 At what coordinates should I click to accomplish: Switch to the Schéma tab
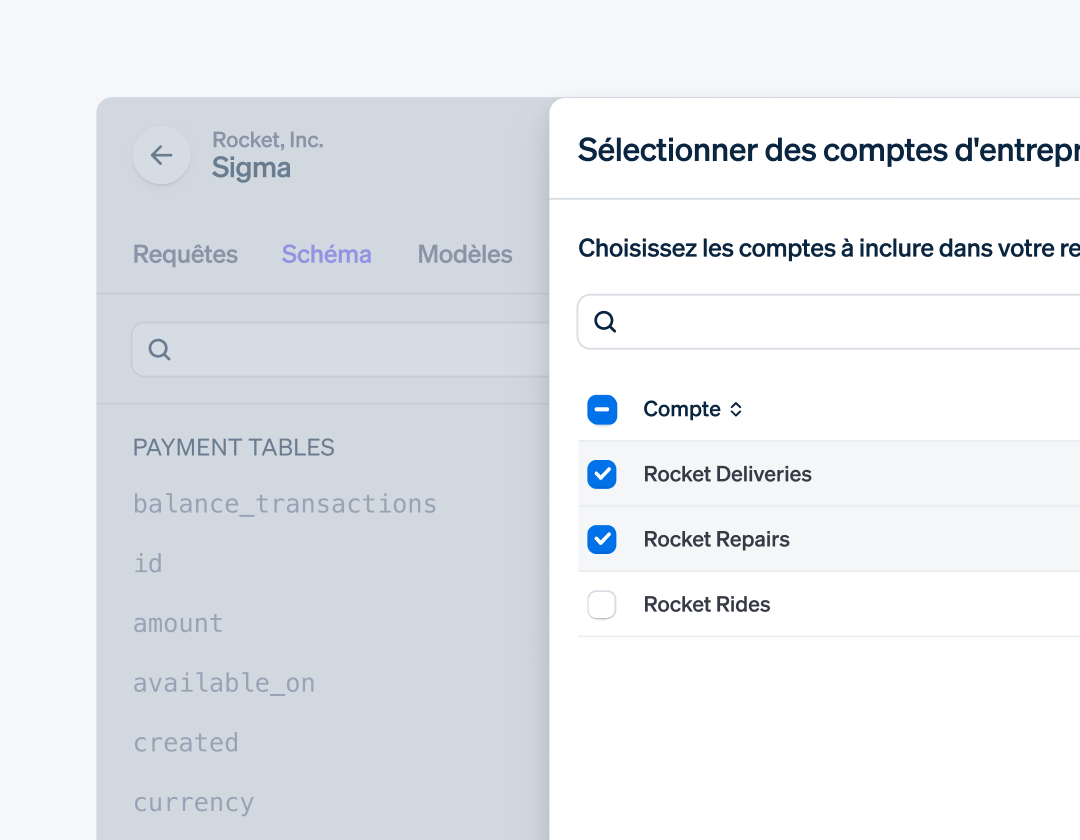pos(326,254)
